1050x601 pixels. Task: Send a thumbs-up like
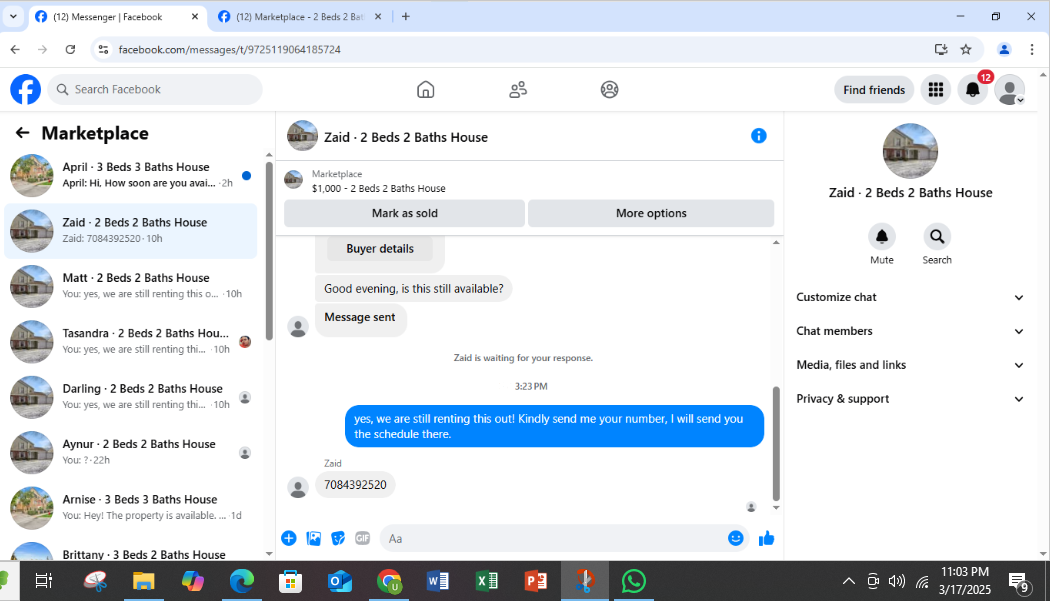(x=767, y=538)
